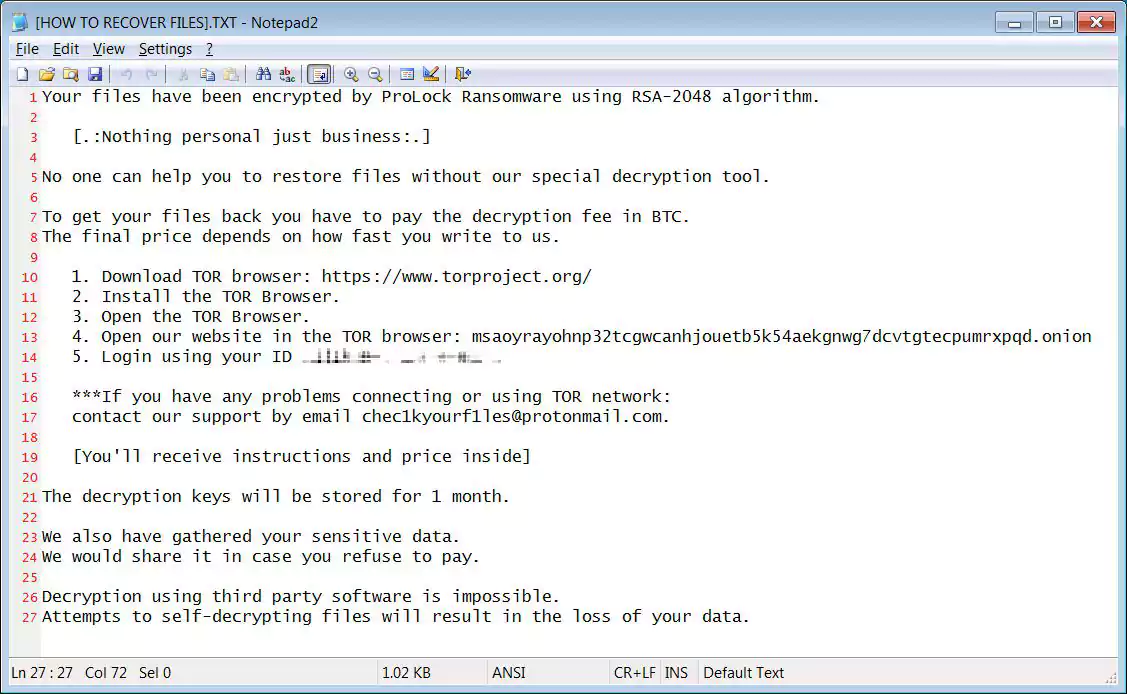The height and width of the screenshot is (694, 1127).
Task: Click the text 'ProLock Ransomware' on line 1
Action: (472, 96)
